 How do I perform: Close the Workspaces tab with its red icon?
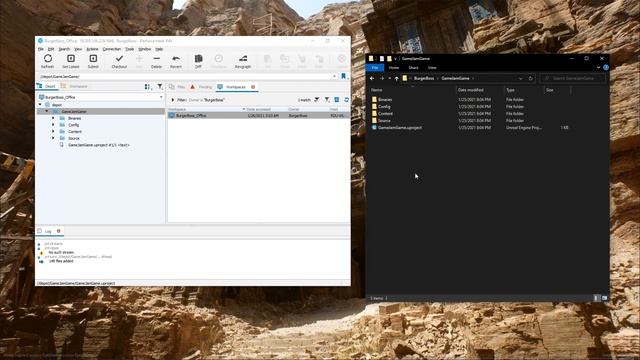click(253, 87)
